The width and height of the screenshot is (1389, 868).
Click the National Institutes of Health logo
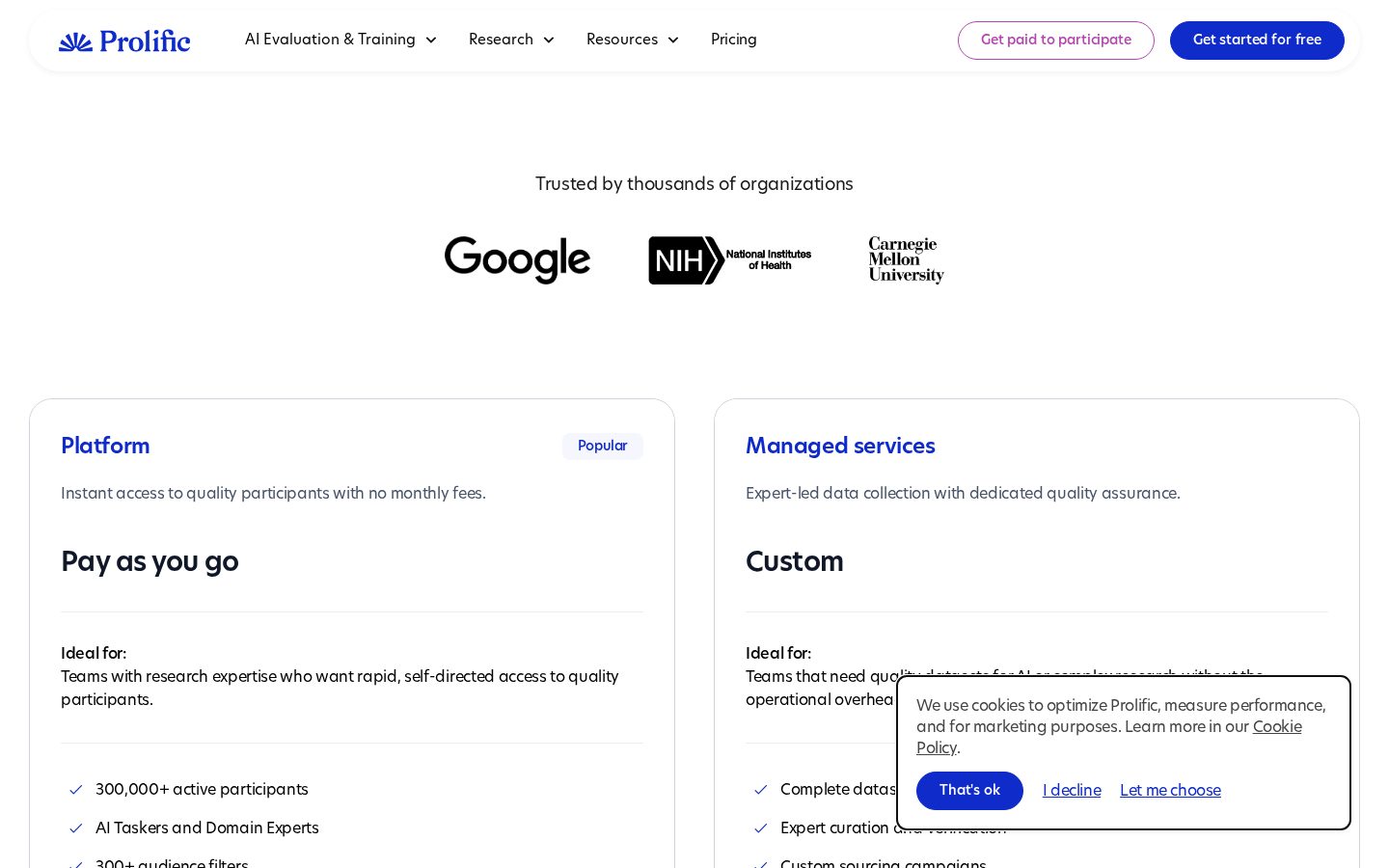tap(730, 260)
